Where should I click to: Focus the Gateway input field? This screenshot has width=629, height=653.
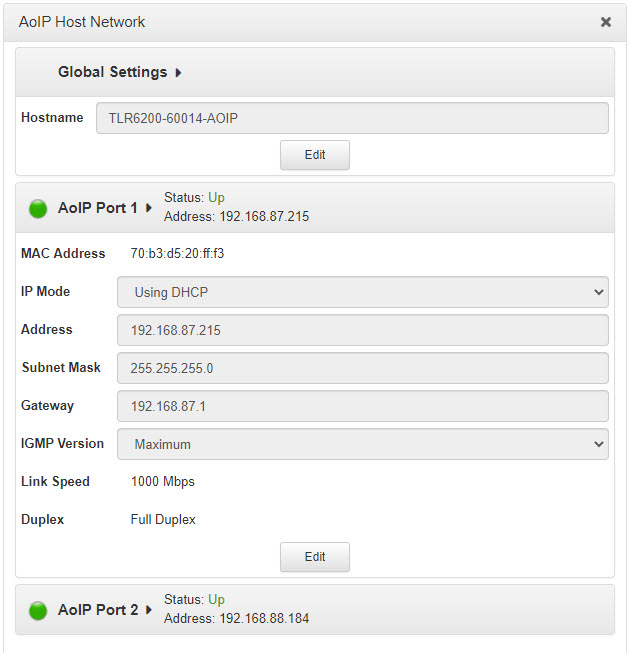point(362,406)
